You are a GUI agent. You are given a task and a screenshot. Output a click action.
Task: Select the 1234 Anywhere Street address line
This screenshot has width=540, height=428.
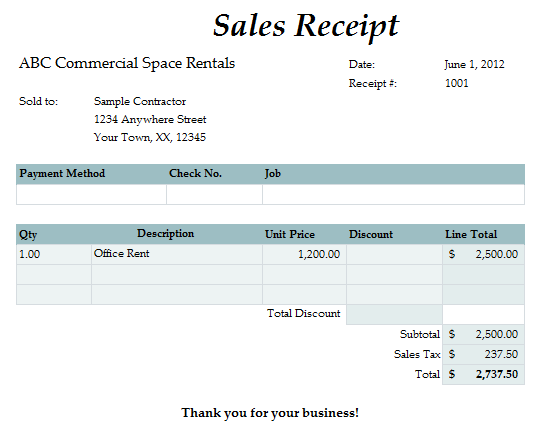coord(150,119)
